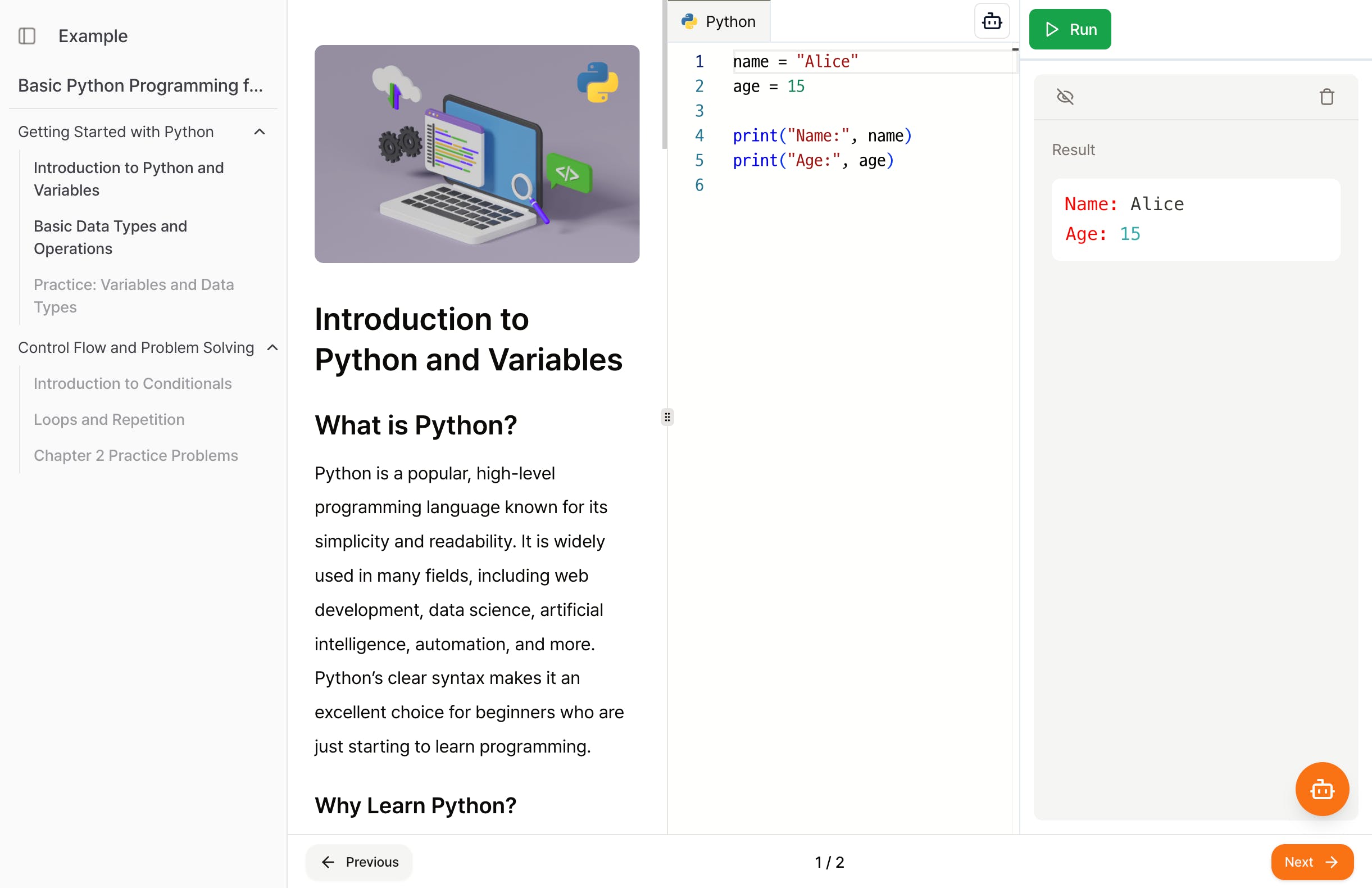Click on code line 6 in editor
Screen dimensions: 1372x888
pyautogui.click(x=807, y=185)
